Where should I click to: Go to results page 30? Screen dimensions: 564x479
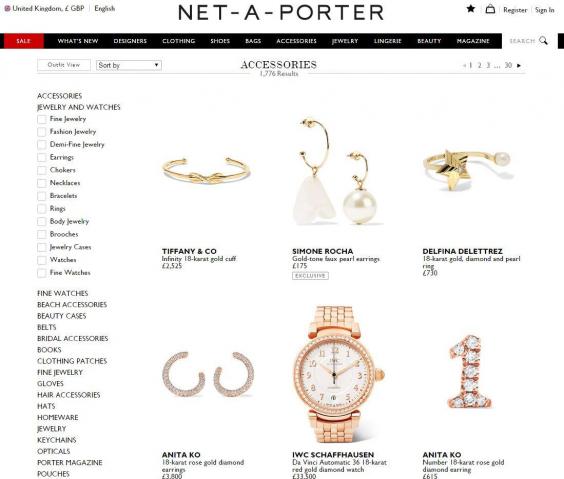508,65
